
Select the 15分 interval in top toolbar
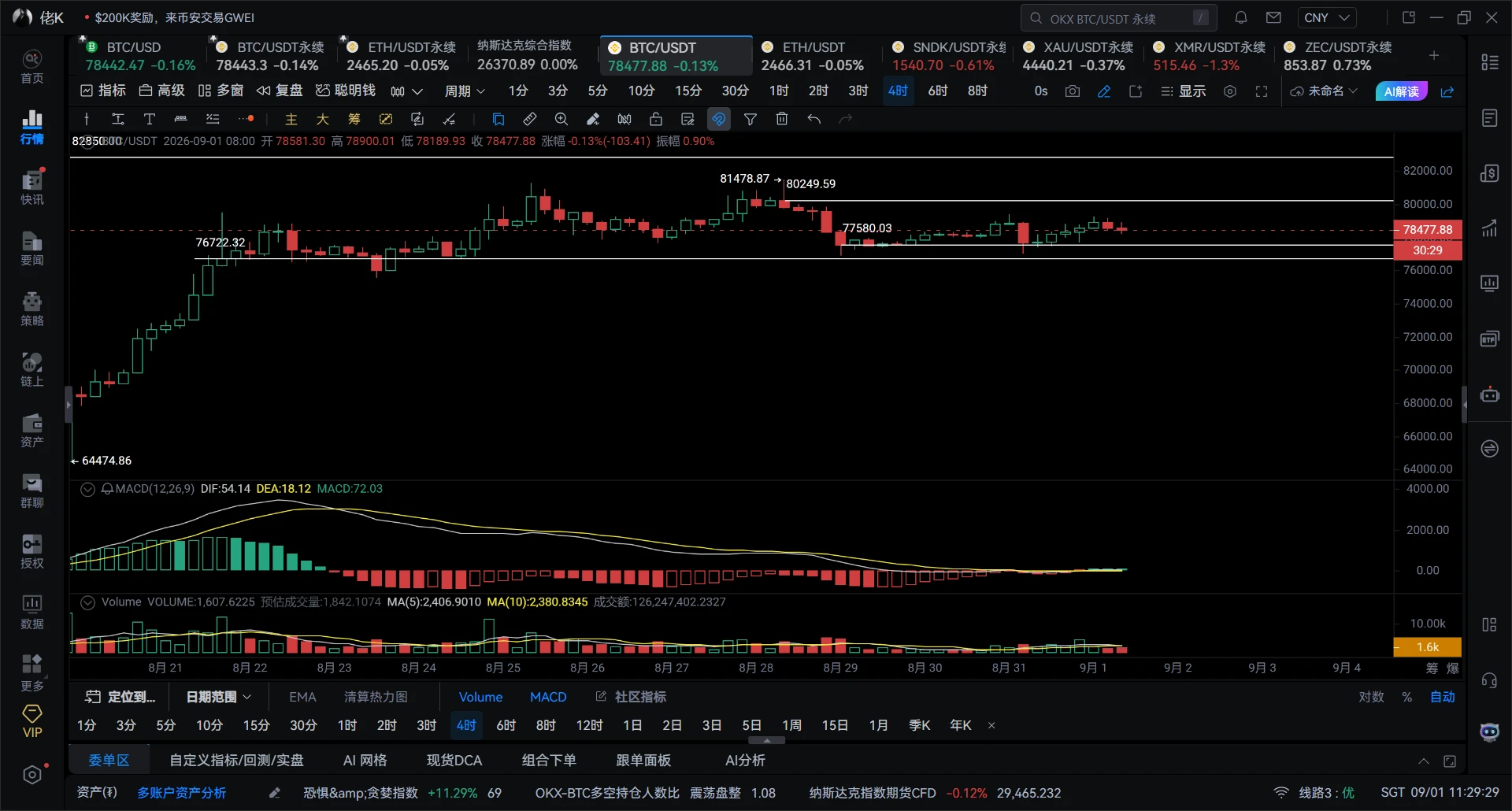[x=688, y=91]
